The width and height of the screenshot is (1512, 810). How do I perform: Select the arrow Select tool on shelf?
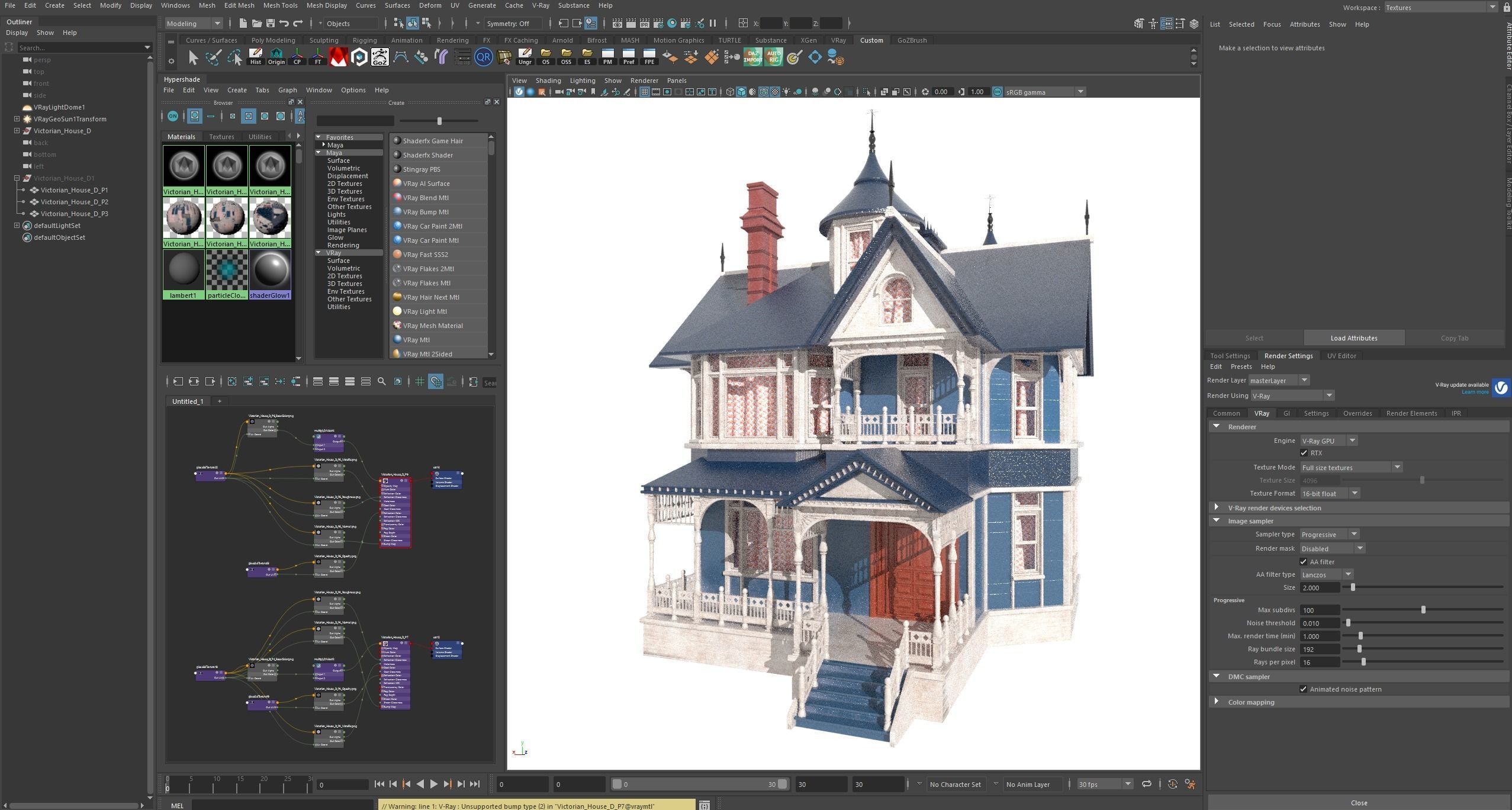pos(193,57)
